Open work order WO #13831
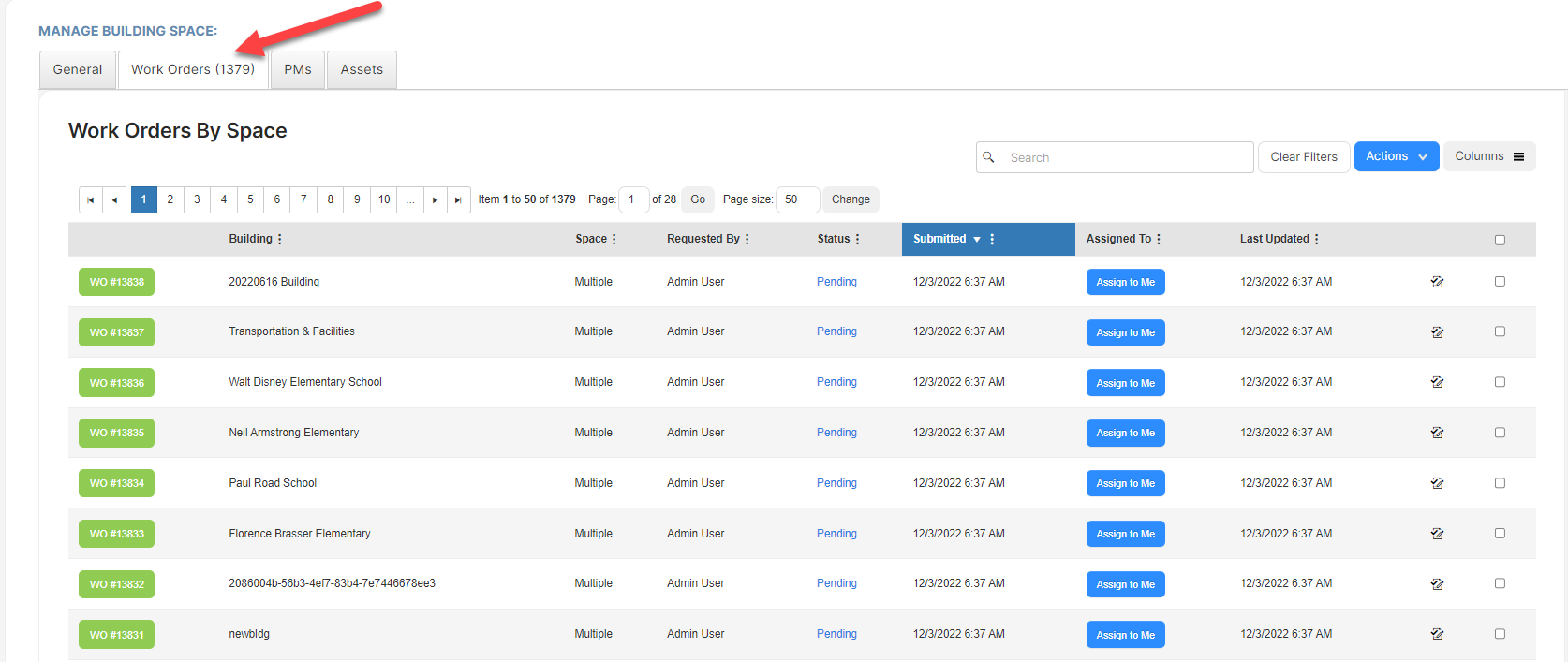This screenshot has width=1568, height=662. click(117, 635)
